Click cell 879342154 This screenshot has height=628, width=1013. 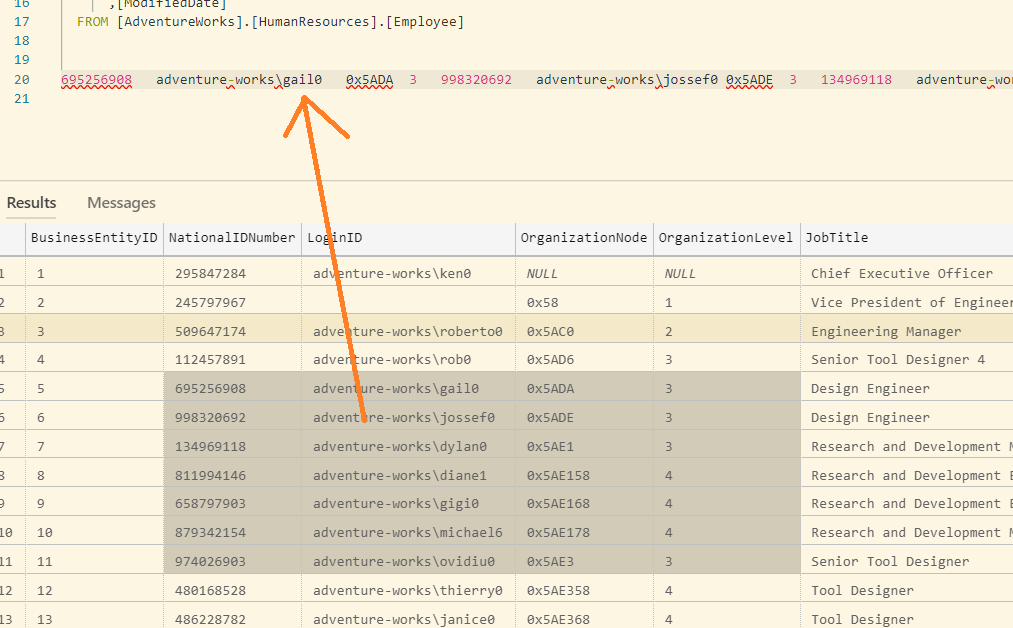point(233,532)
